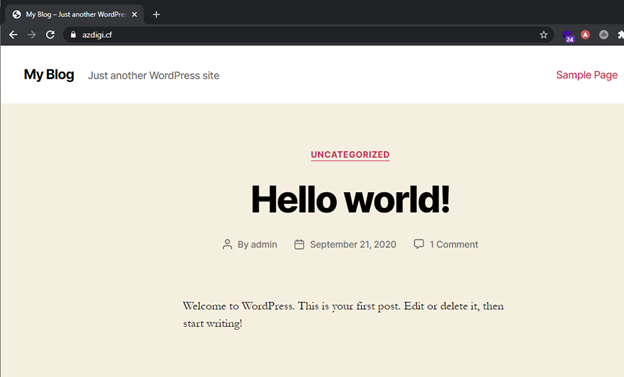Open a new tab with the plus button

coord(156,14)
